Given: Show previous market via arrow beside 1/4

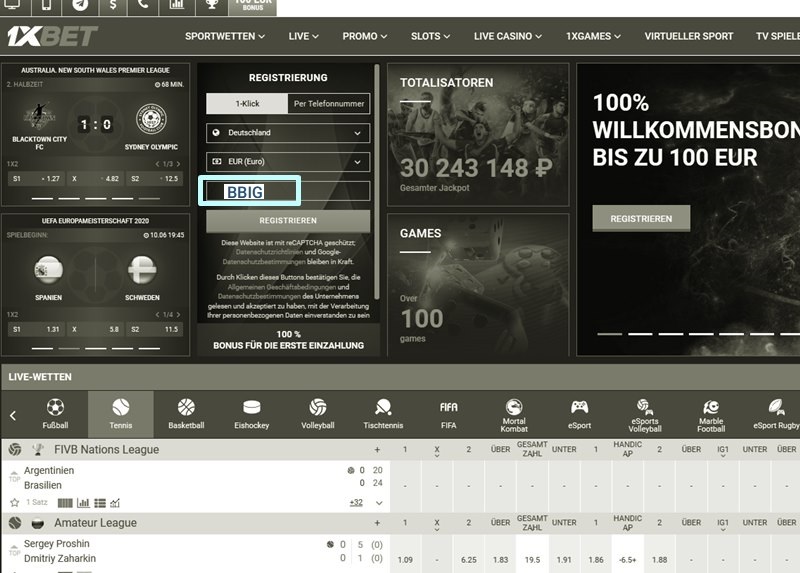Looking at the screenshot, I should (157, 314).
